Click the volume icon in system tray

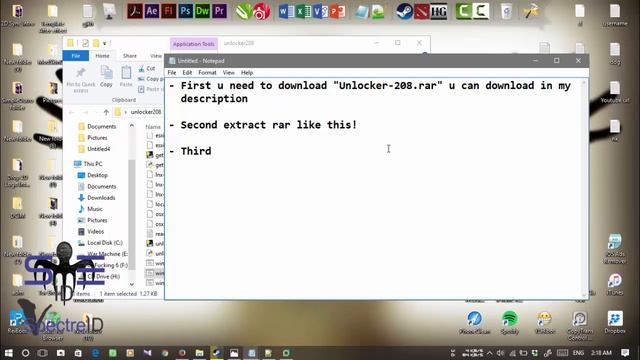pos(500,353)
